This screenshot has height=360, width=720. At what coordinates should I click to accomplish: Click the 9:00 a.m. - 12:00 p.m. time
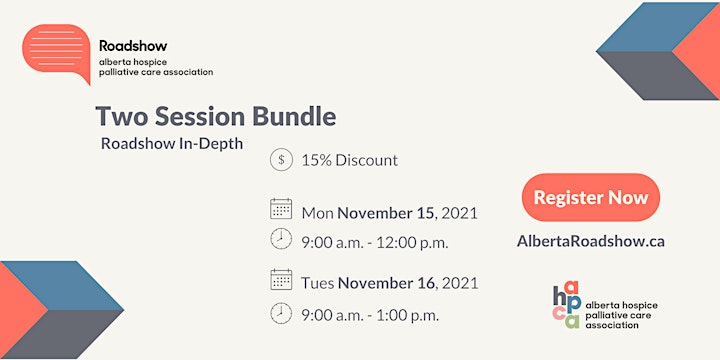[x=375, y=242]
